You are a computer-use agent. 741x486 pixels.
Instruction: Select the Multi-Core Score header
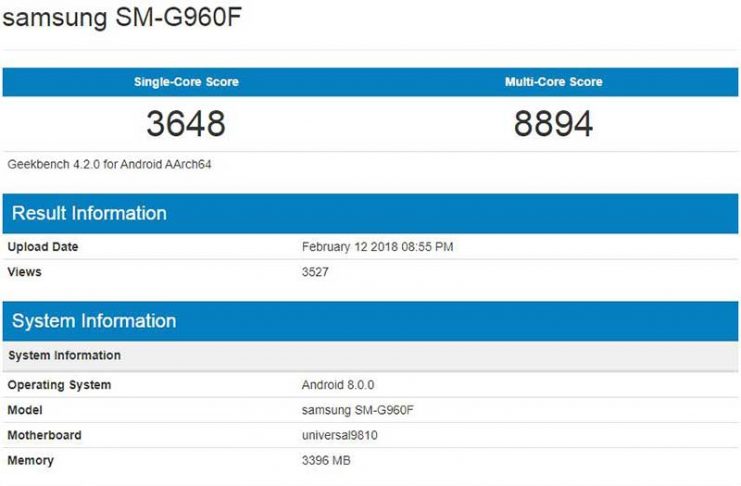(553, 82)
